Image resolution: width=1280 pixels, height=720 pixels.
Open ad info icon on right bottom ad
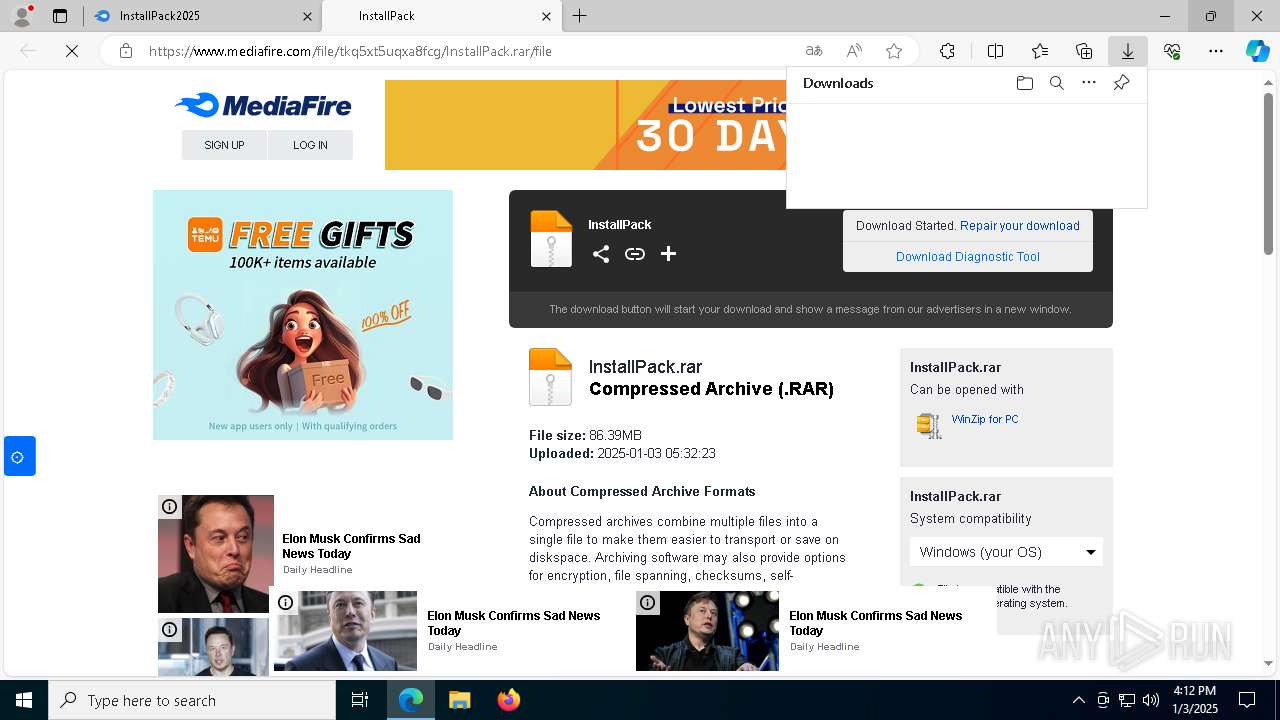648,603
